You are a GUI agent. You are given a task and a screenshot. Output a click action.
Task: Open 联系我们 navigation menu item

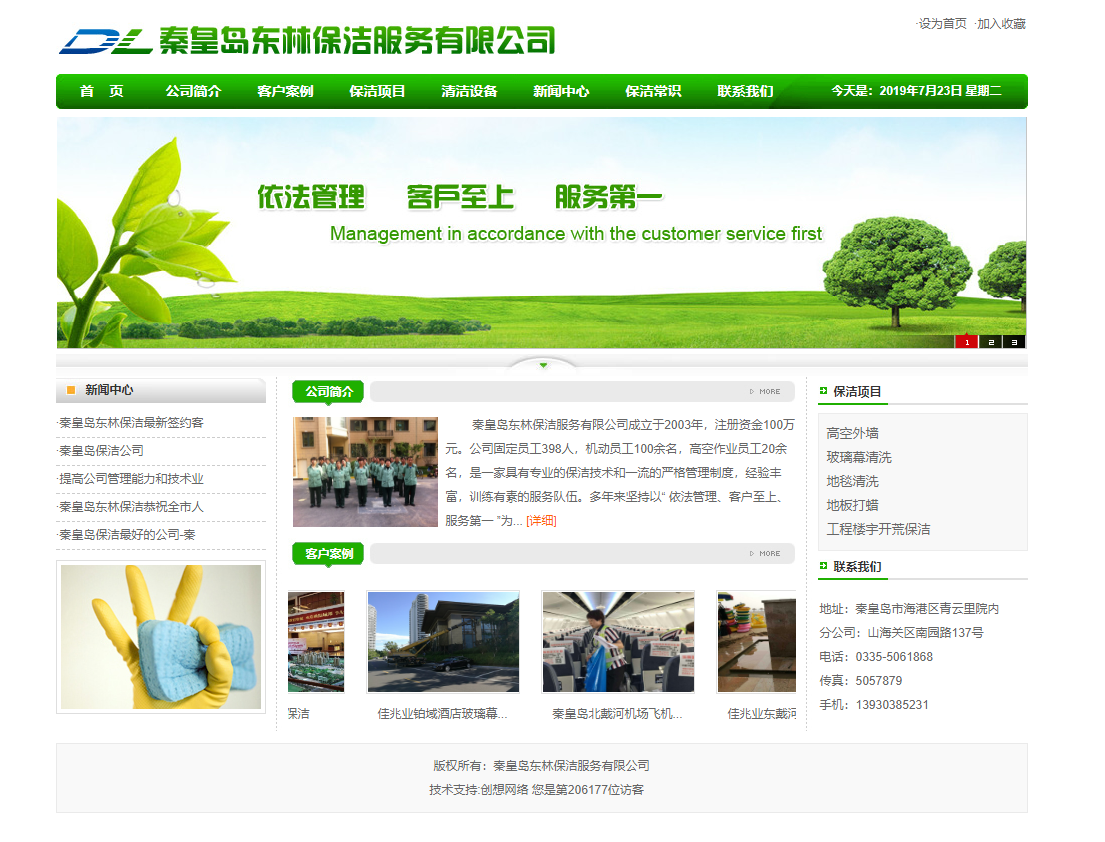[x=745, y=91]
